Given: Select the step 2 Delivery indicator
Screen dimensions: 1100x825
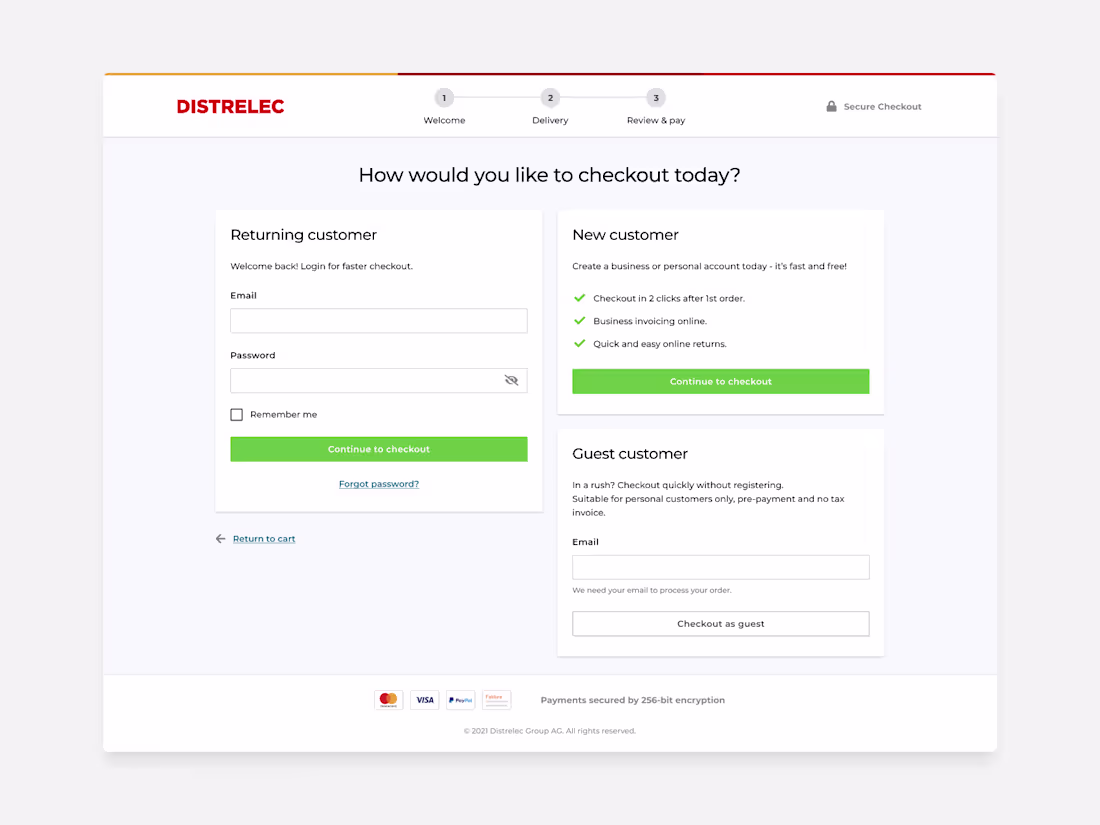Looking at the screenshot, I should coord(550,98).
